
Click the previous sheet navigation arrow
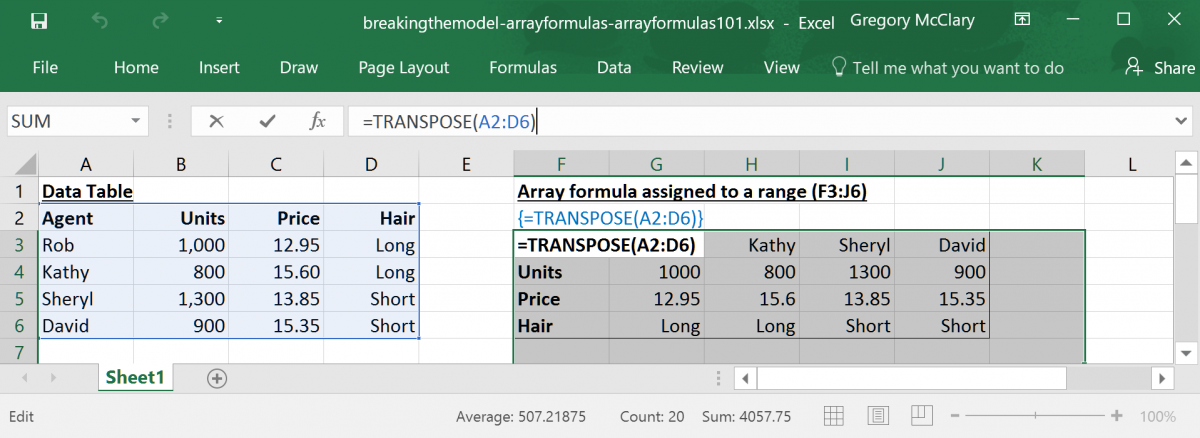(25, 378)
